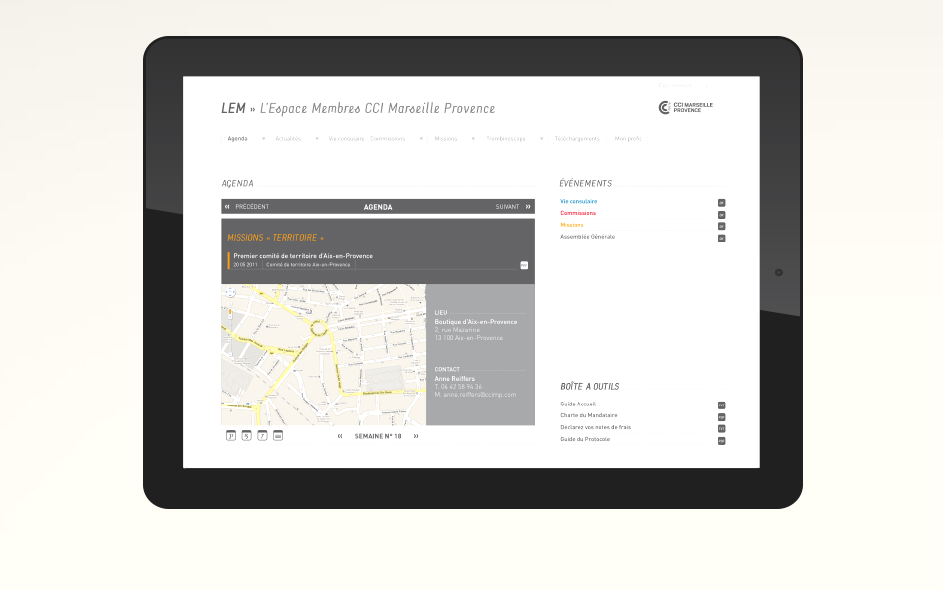Viewport: 943px width, 590px height.
Task: Open the Déclarez vos notes de frais link
Action: (x=595, y=428)
